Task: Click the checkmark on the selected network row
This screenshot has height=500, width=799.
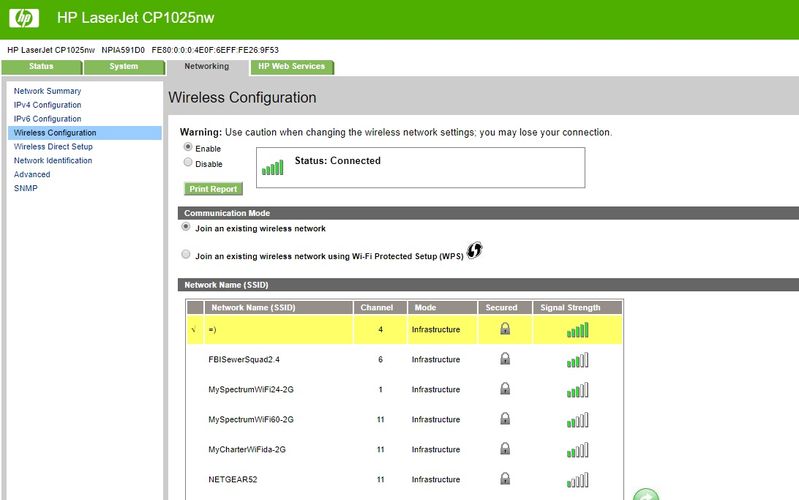Action: [x=194, y=330]
